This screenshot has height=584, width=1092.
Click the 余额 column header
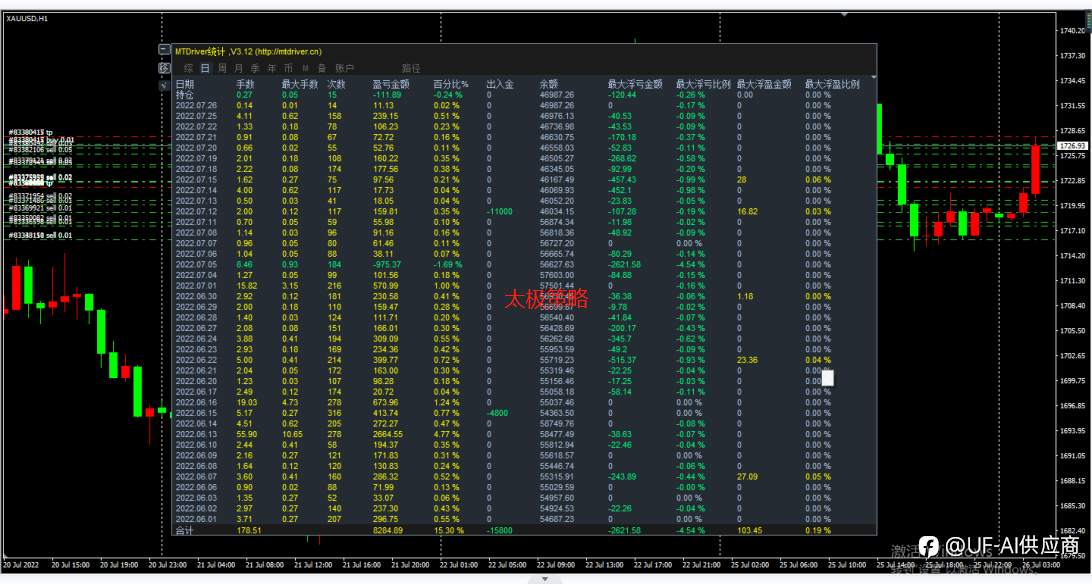pyautogui.click(x=549, y=84)
